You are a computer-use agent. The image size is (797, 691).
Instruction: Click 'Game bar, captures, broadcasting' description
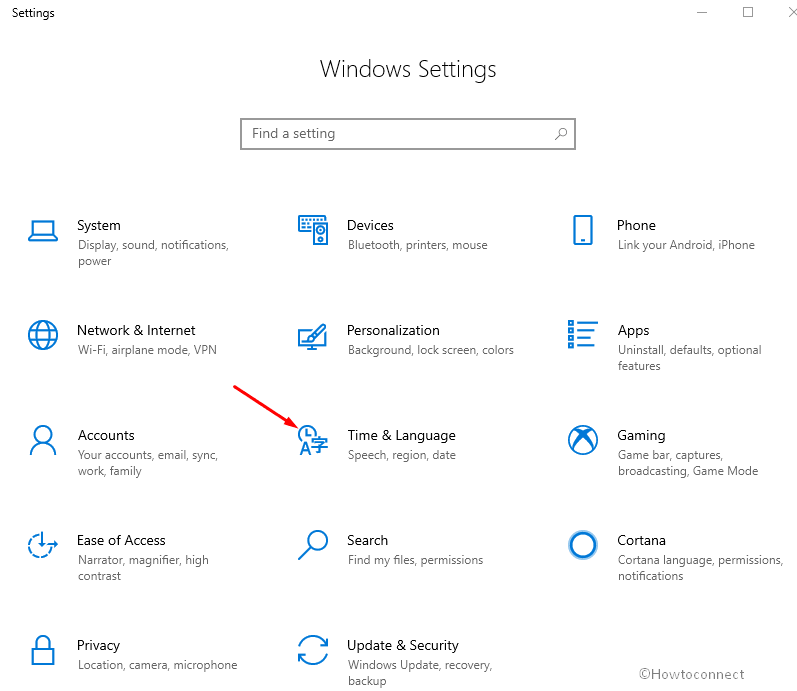click(x=688, y=463)
